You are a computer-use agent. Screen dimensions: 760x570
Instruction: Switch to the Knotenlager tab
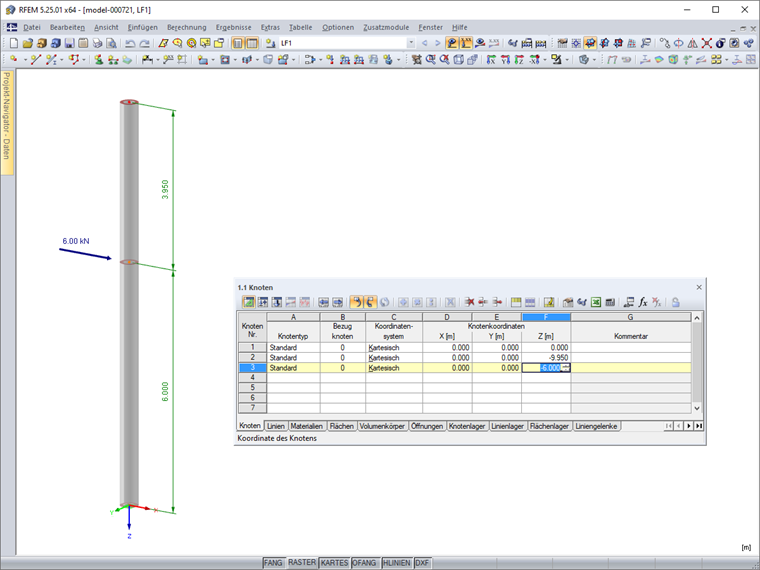point(467,426)
